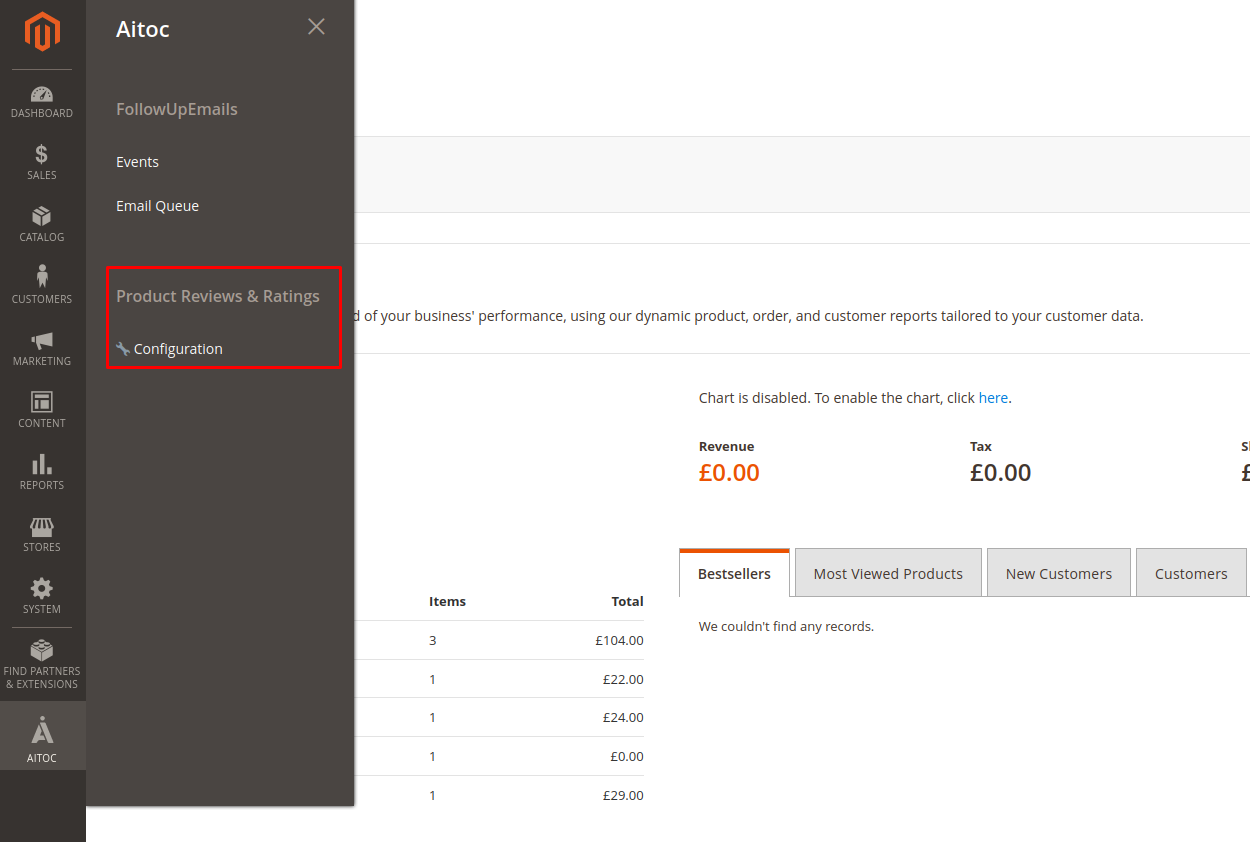
Task: Open Configuration under Product Reviews & Ratings
Action: coord(178,349)
